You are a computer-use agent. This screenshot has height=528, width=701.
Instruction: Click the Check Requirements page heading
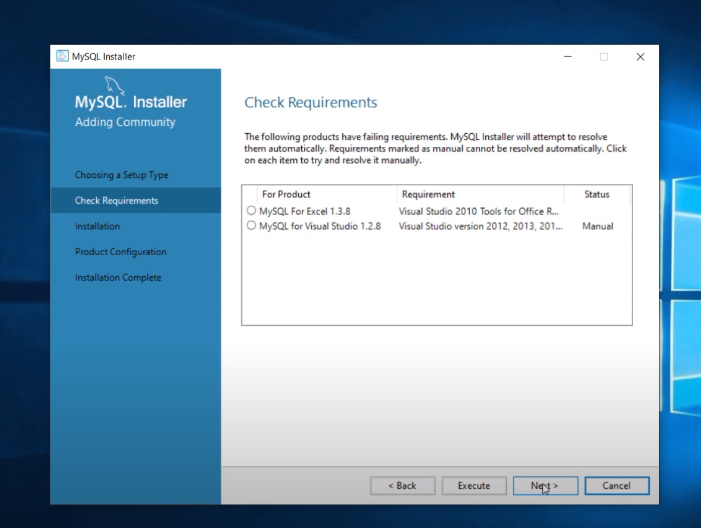[311, 102]
